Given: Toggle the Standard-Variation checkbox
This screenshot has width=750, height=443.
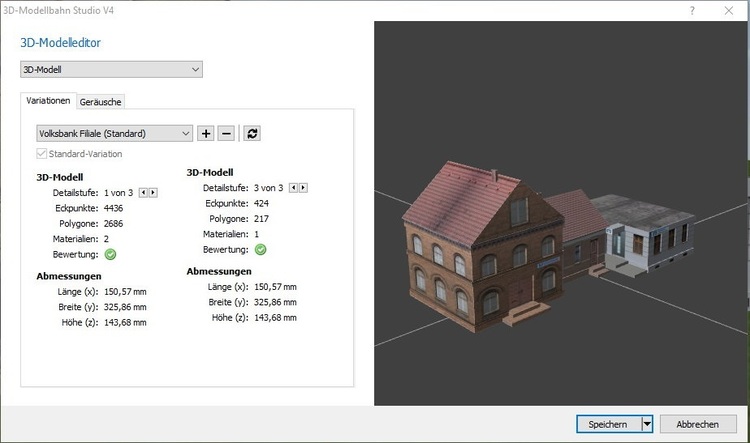Looking at the screenshot, I should (x=42, y=154).
